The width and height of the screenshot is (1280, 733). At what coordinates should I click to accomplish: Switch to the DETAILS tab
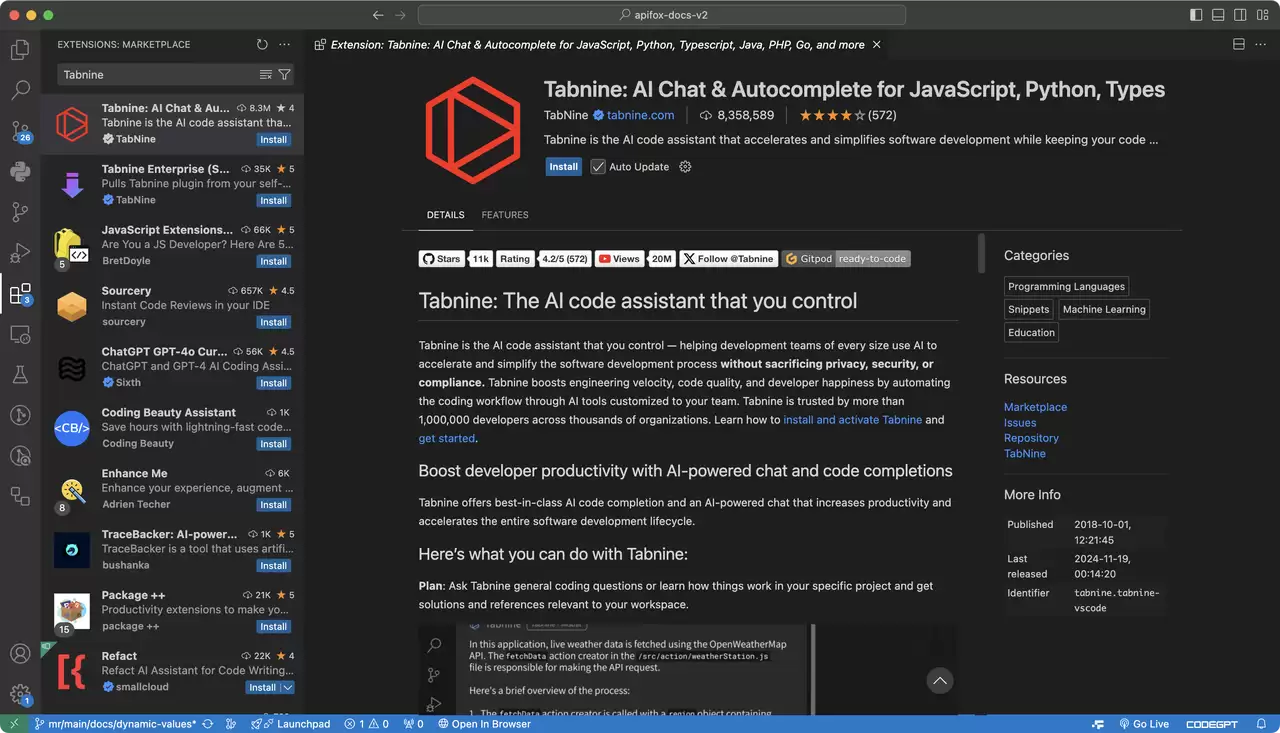(445, 215)
